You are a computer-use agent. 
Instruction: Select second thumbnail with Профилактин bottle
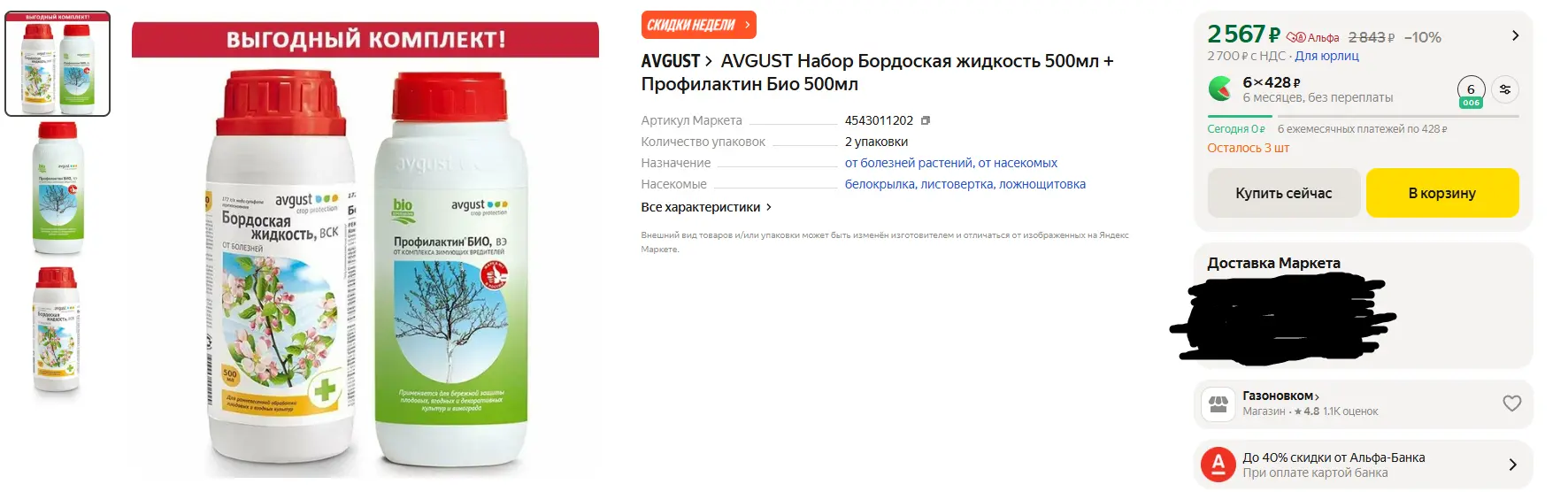click(x=58, y=189)
